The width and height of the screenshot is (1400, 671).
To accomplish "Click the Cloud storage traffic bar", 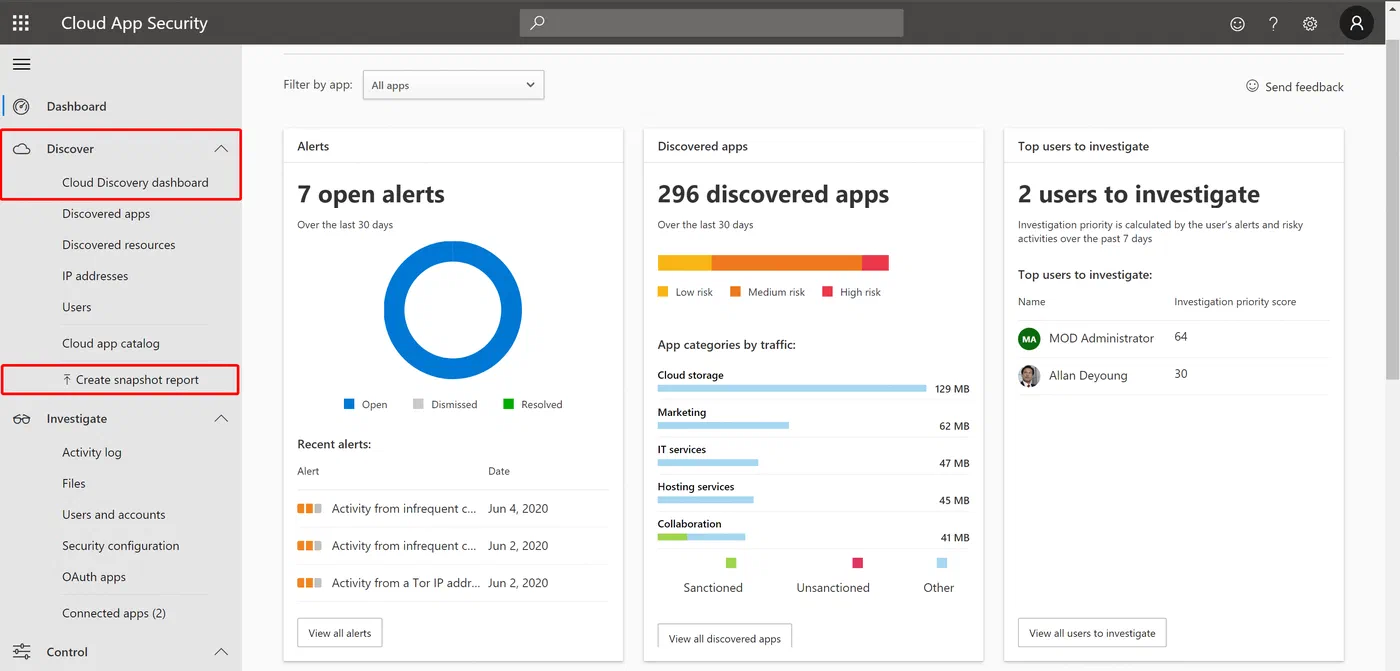I will [x=792, y=388].
